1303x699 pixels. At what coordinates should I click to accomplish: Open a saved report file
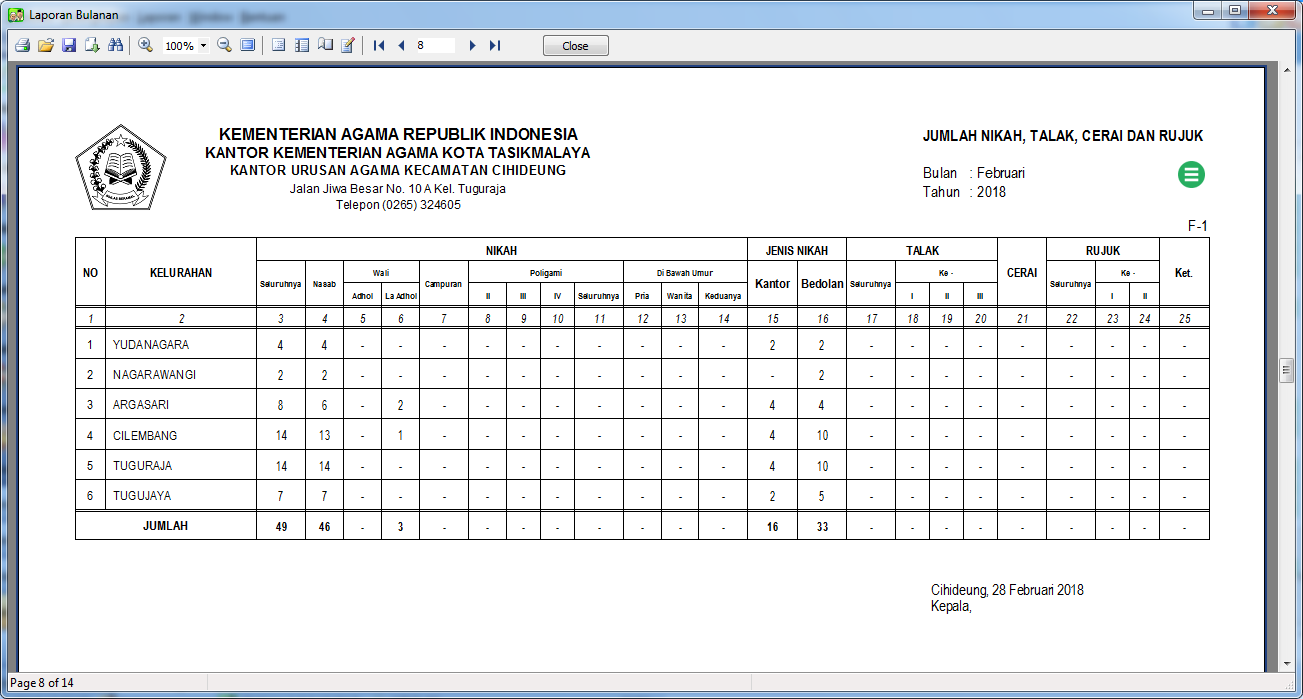coord(44,44)
